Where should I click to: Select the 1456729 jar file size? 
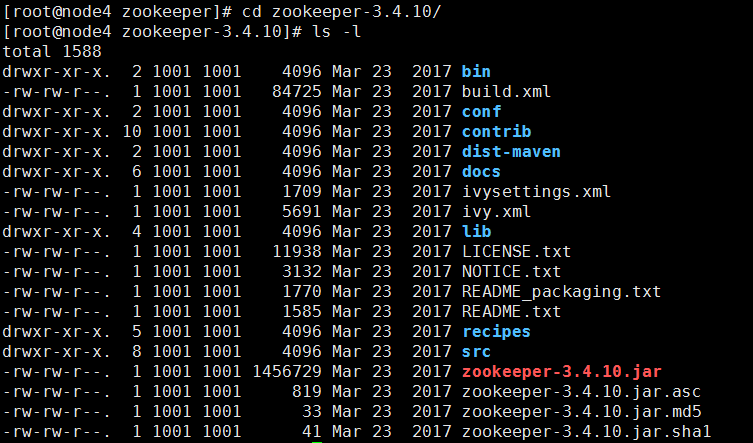(x=287, y=372)
